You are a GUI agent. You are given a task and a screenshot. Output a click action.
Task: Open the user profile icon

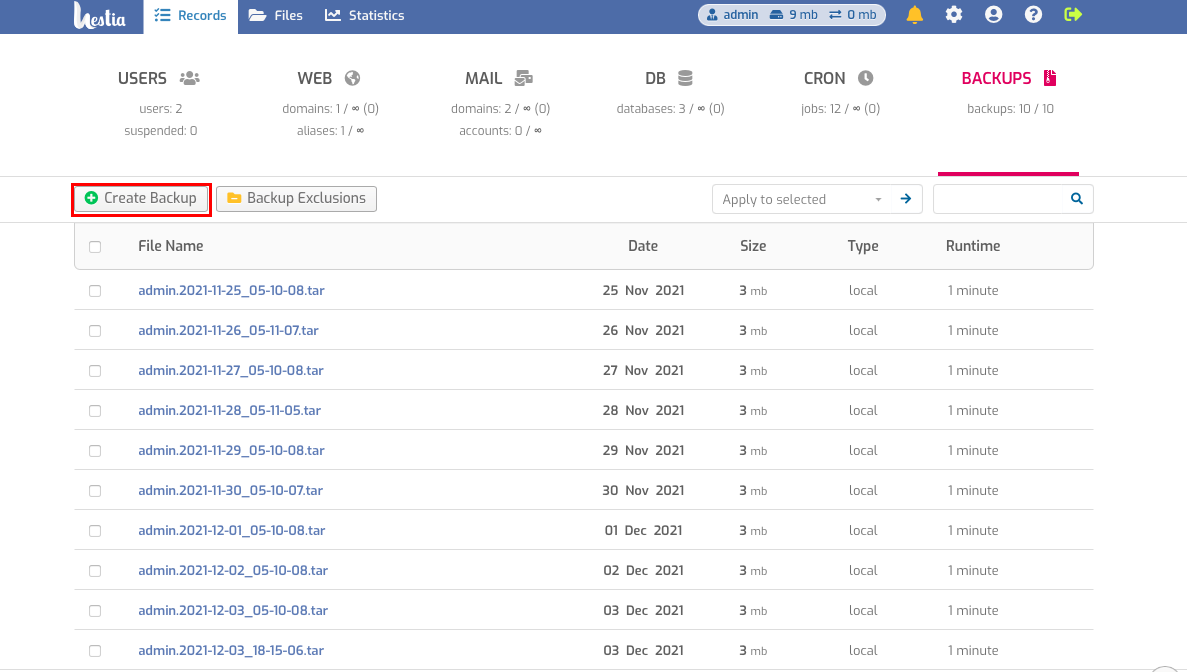point(993,14)
